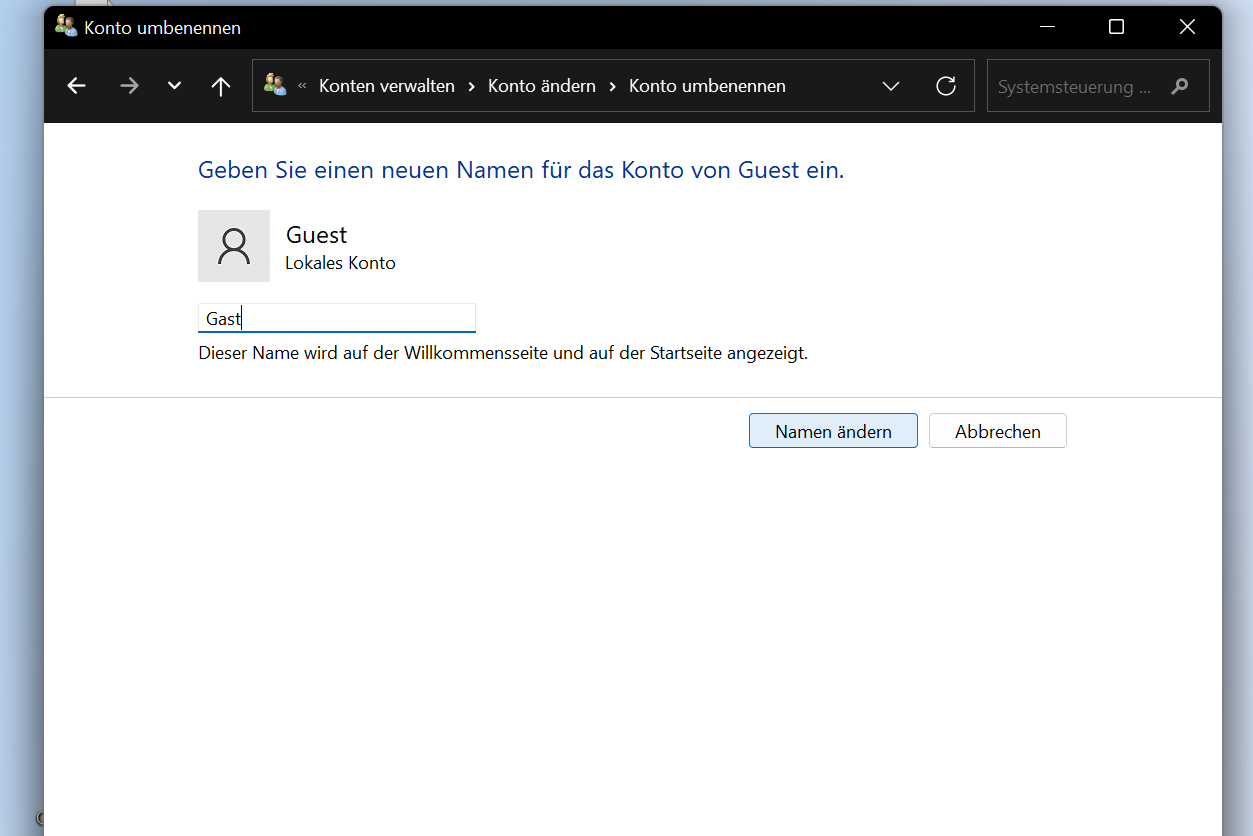Click the account name field containing Gast
Screen dimensions: 1253x836
coord(336,318)
